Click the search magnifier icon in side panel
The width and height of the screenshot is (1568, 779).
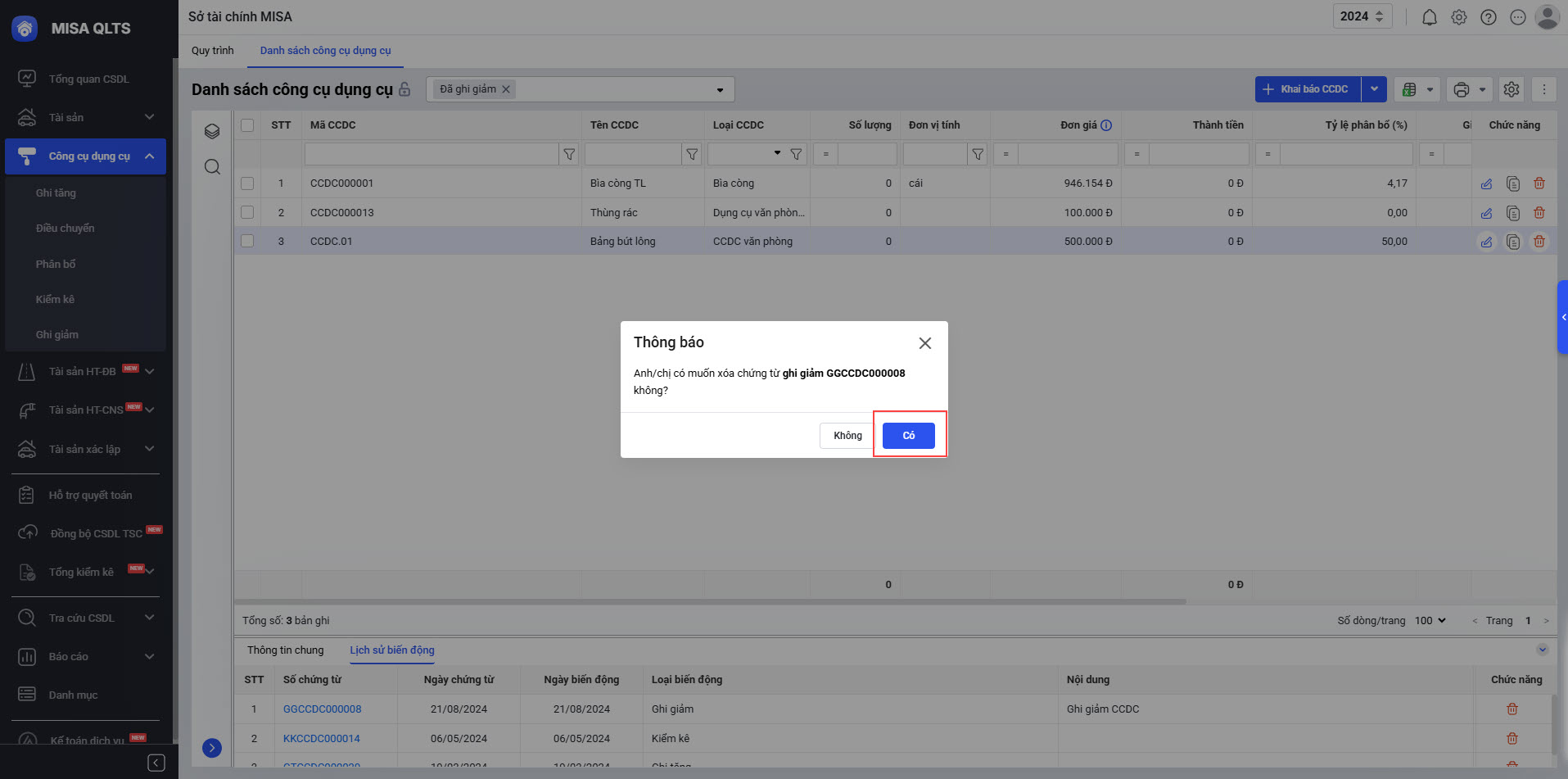[212, 167]
